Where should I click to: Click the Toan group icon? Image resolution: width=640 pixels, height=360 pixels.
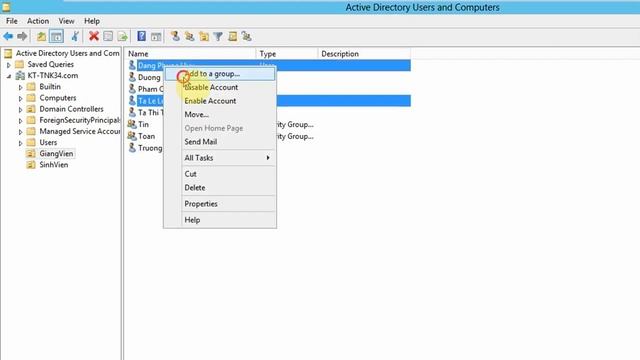[x=131, y=136]
